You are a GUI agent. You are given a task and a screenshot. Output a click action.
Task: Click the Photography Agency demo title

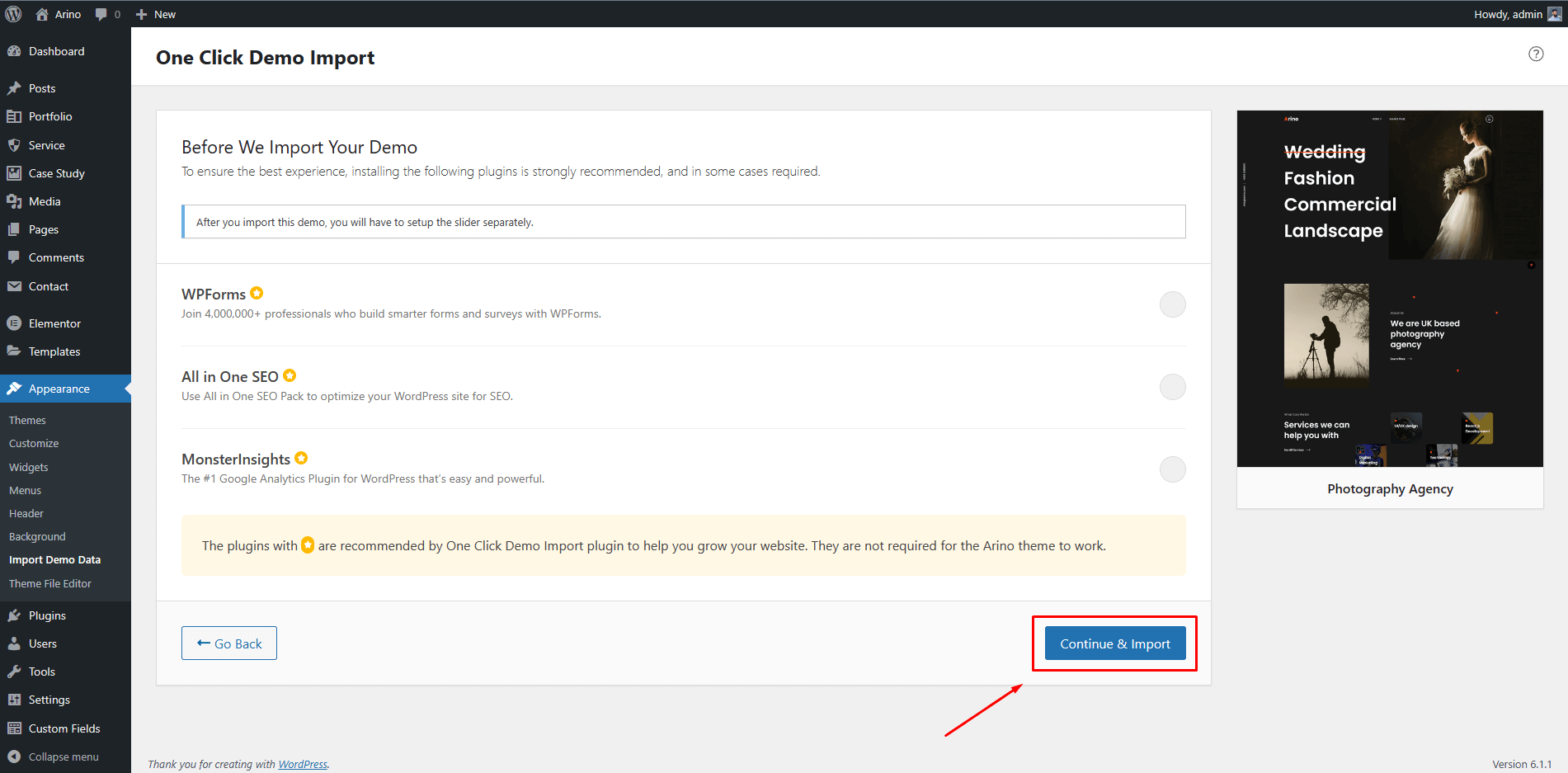pyautogui.click(x=1390, y=488)
